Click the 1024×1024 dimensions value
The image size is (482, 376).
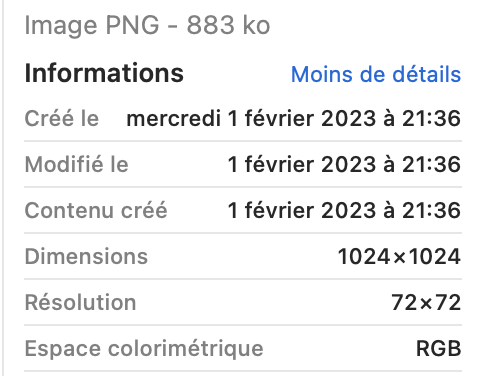[x=399, y=256]
